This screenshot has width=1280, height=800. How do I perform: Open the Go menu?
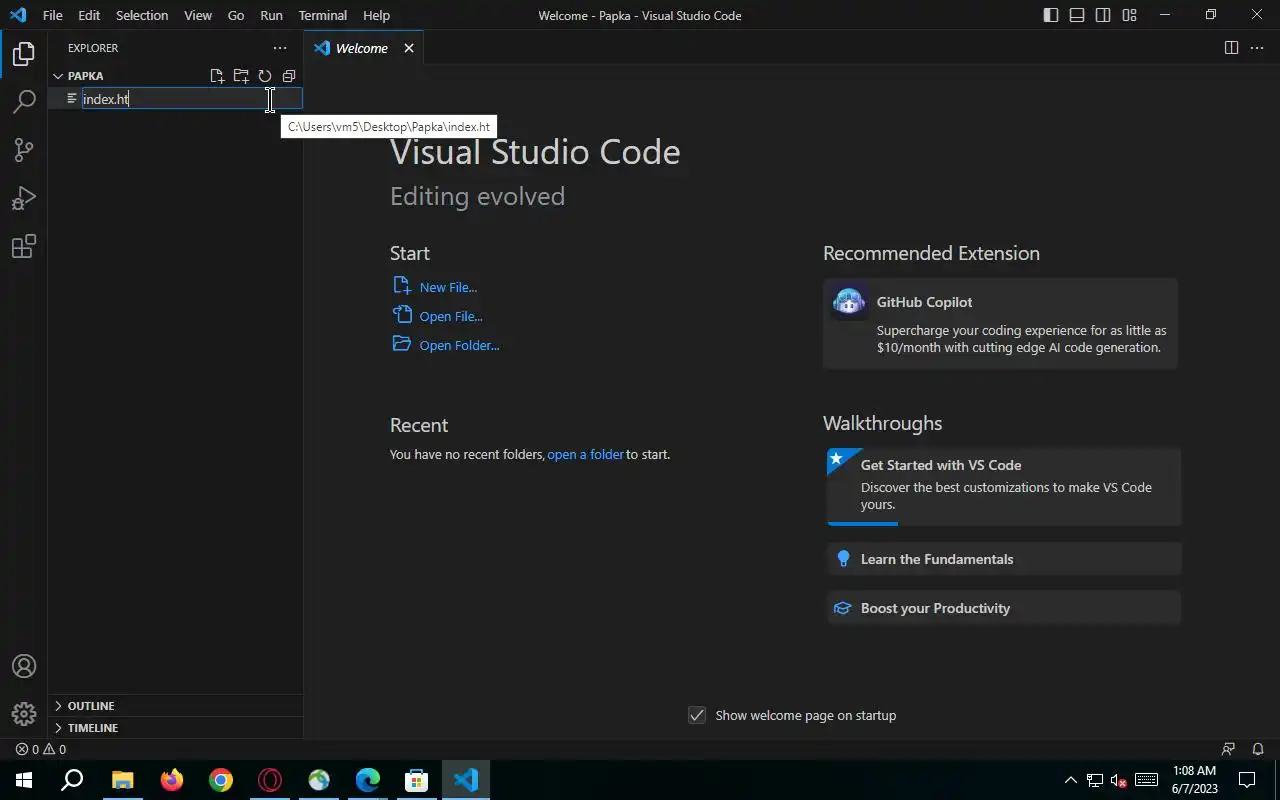coord(236,15)
